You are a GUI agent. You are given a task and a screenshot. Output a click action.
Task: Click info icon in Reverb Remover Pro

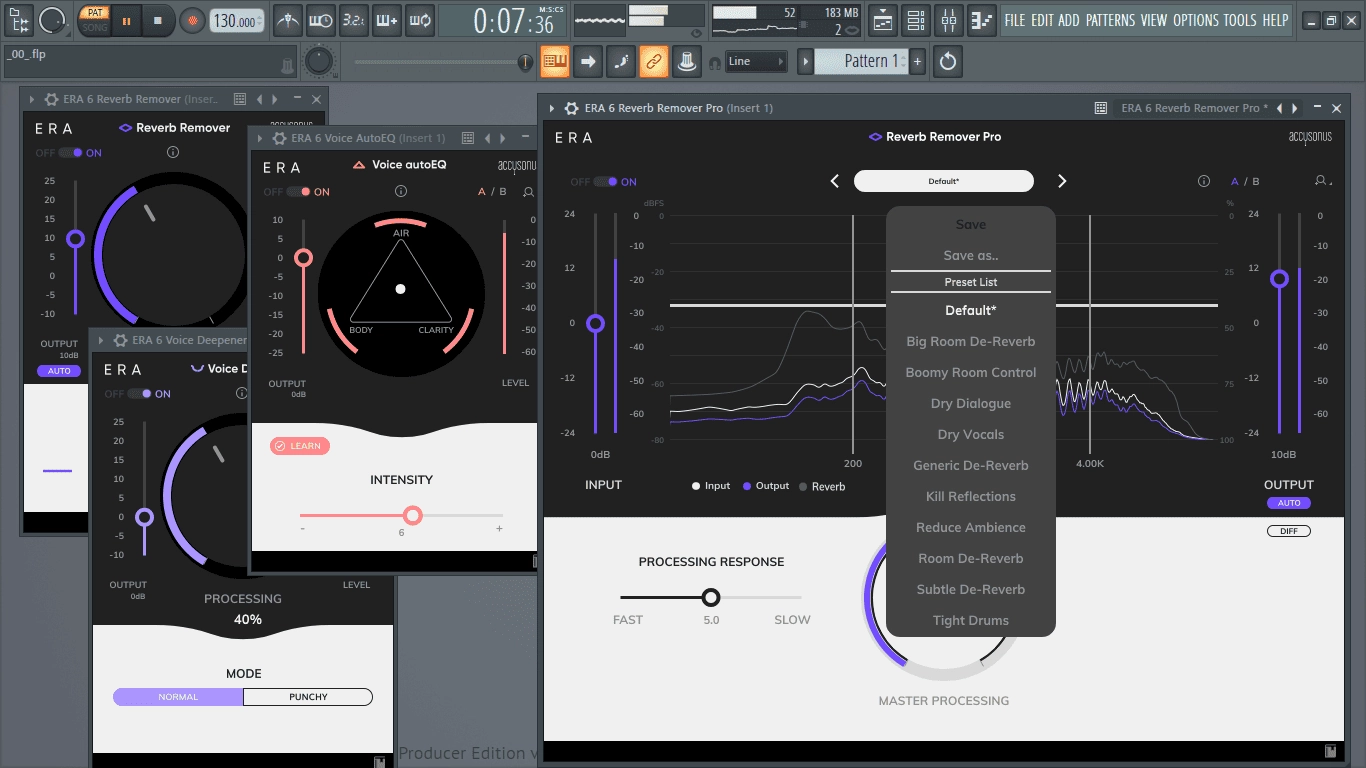1204,181
